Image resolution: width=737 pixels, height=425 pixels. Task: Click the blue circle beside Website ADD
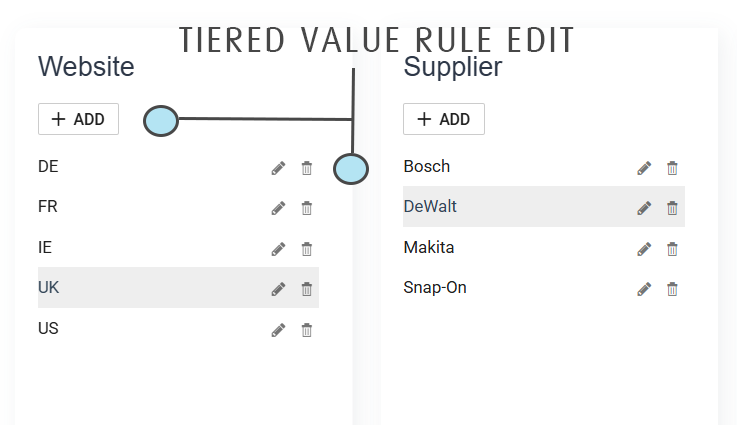pos(160,121)
